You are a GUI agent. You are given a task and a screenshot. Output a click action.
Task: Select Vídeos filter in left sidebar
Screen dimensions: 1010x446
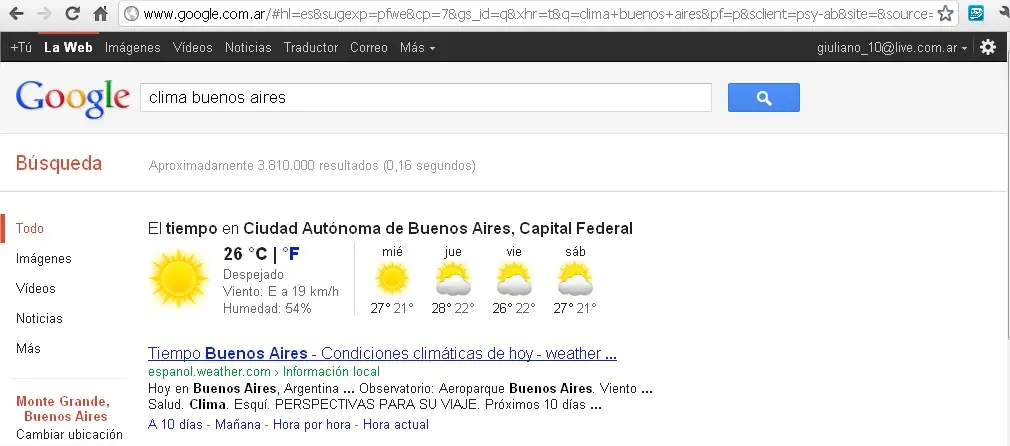click(x=36, y=288)
